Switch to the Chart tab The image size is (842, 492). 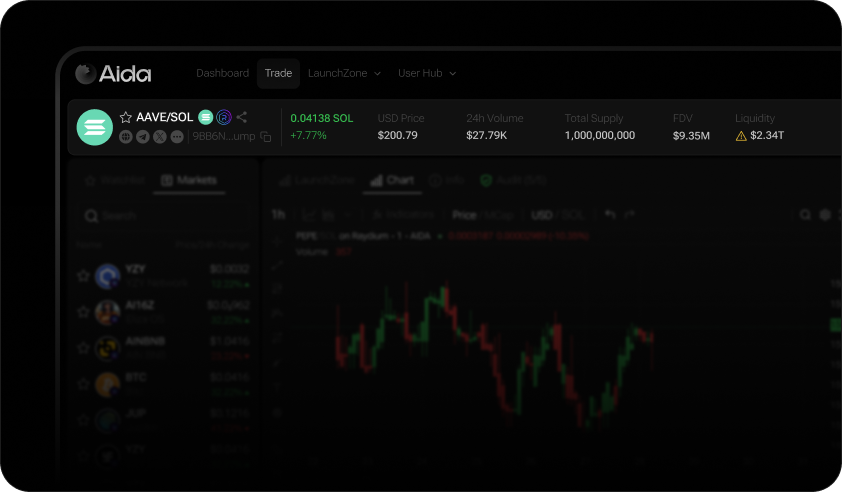(392, 180)
